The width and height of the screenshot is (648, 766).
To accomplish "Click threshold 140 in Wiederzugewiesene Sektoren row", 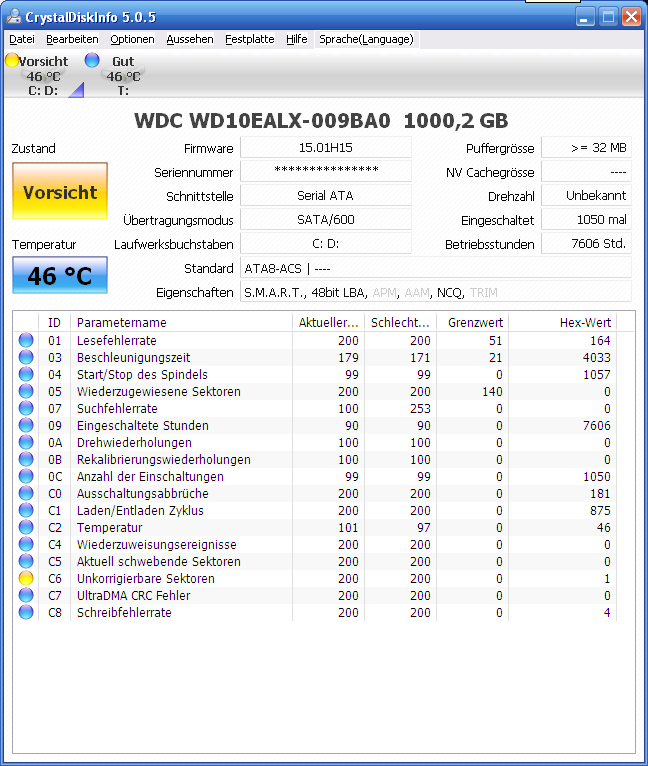I will [492, 392].
